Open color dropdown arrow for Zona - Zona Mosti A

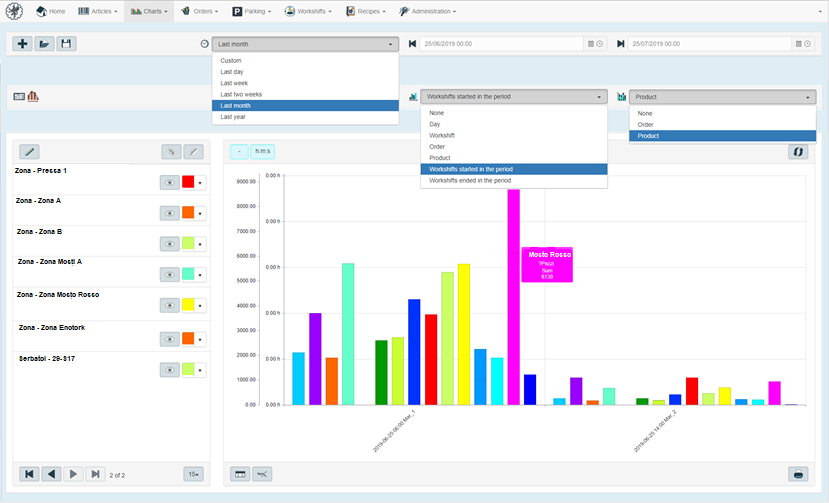point(200,275)
